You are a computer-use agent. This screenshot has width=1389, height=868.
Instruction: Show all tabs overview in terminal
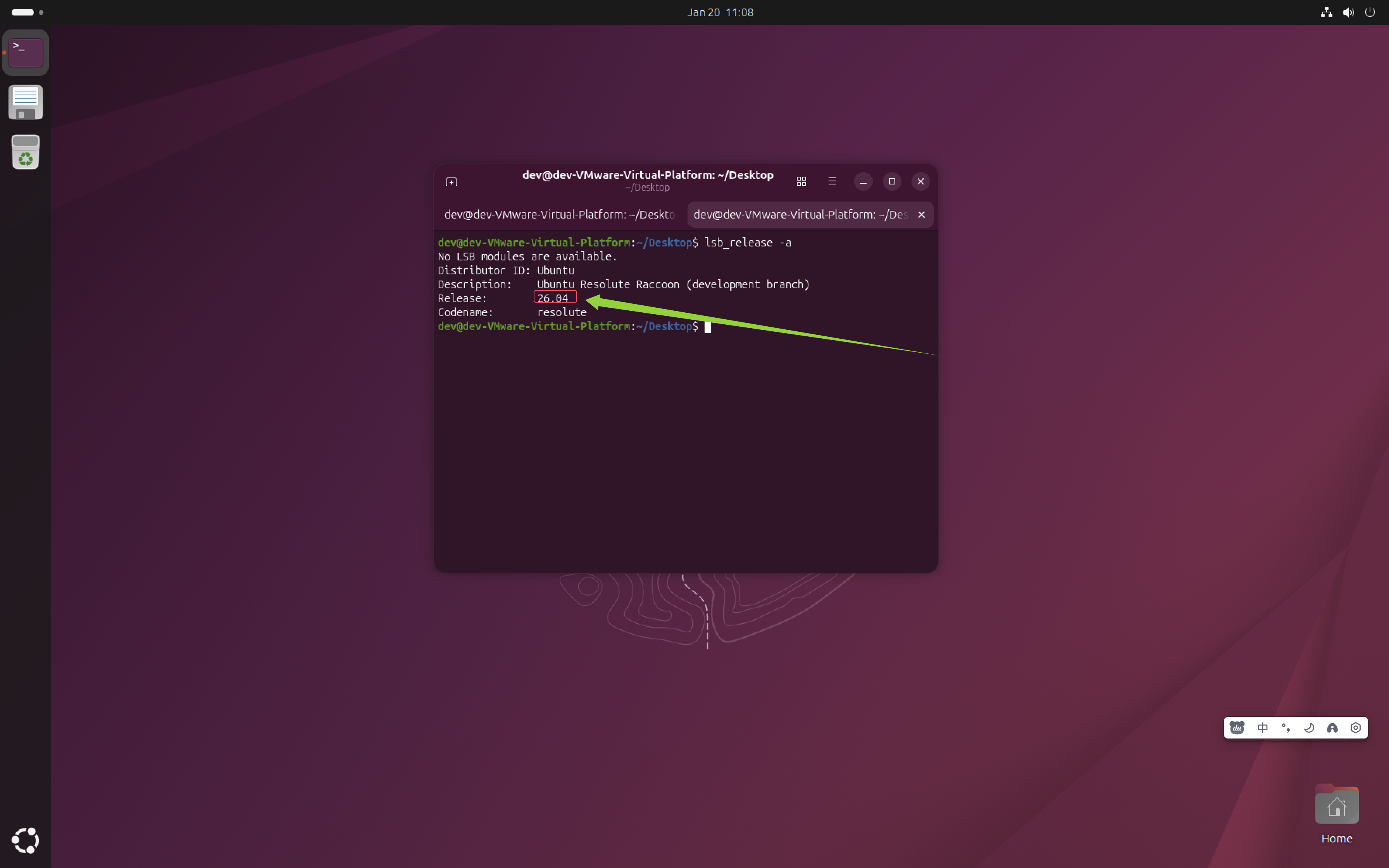[801, 181]
